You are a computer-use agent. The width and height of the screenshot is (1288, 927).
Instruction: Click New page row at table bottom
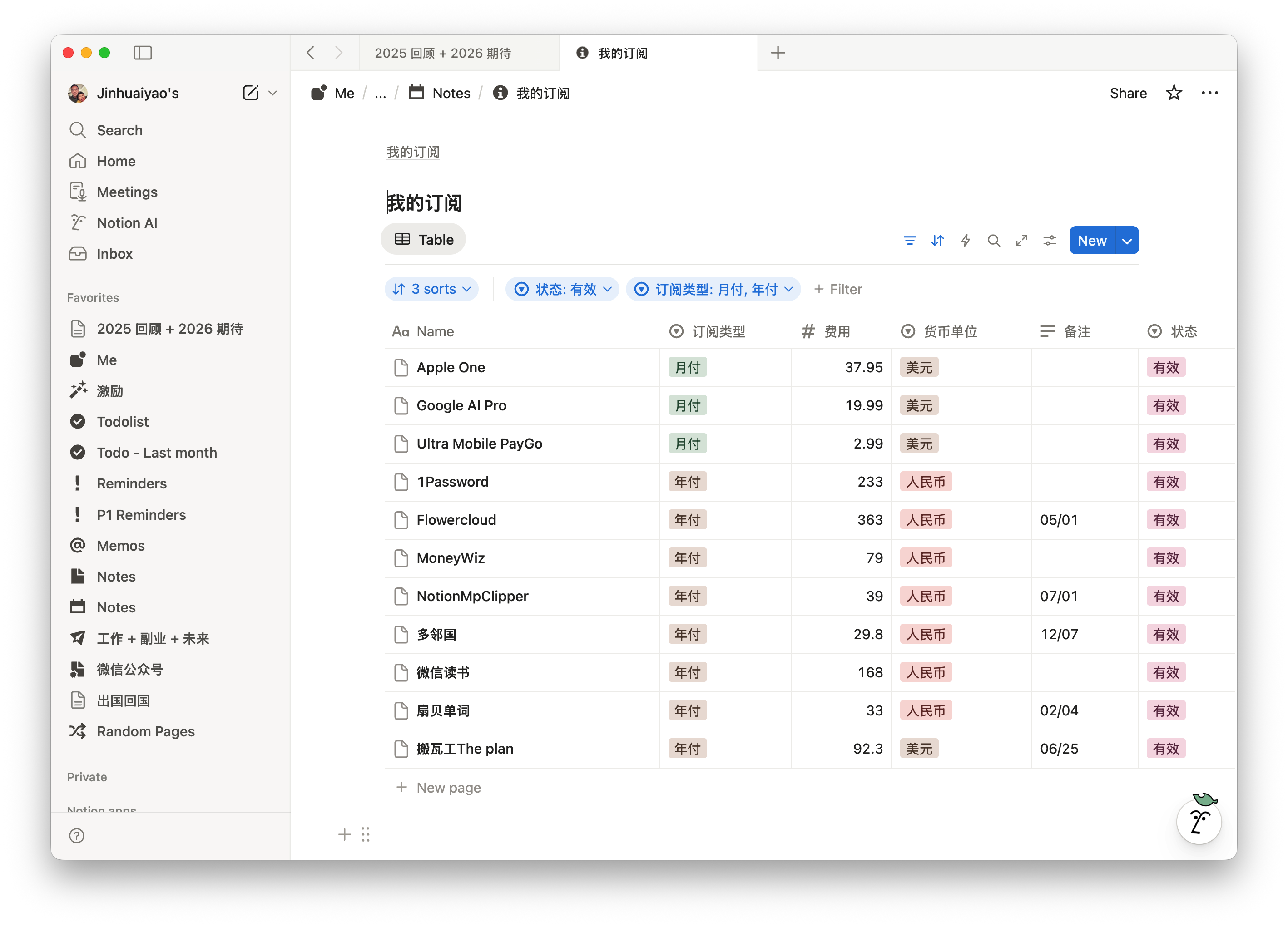click(x=448, y=787)
